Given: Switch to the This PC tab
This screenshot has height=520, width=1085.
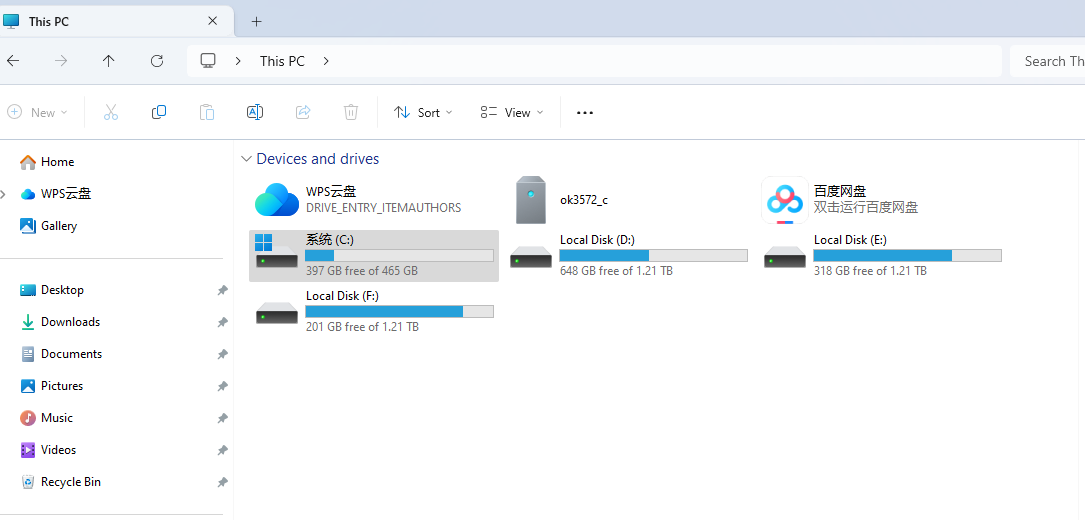Looking at the screenshot, I should pos(114,21).
